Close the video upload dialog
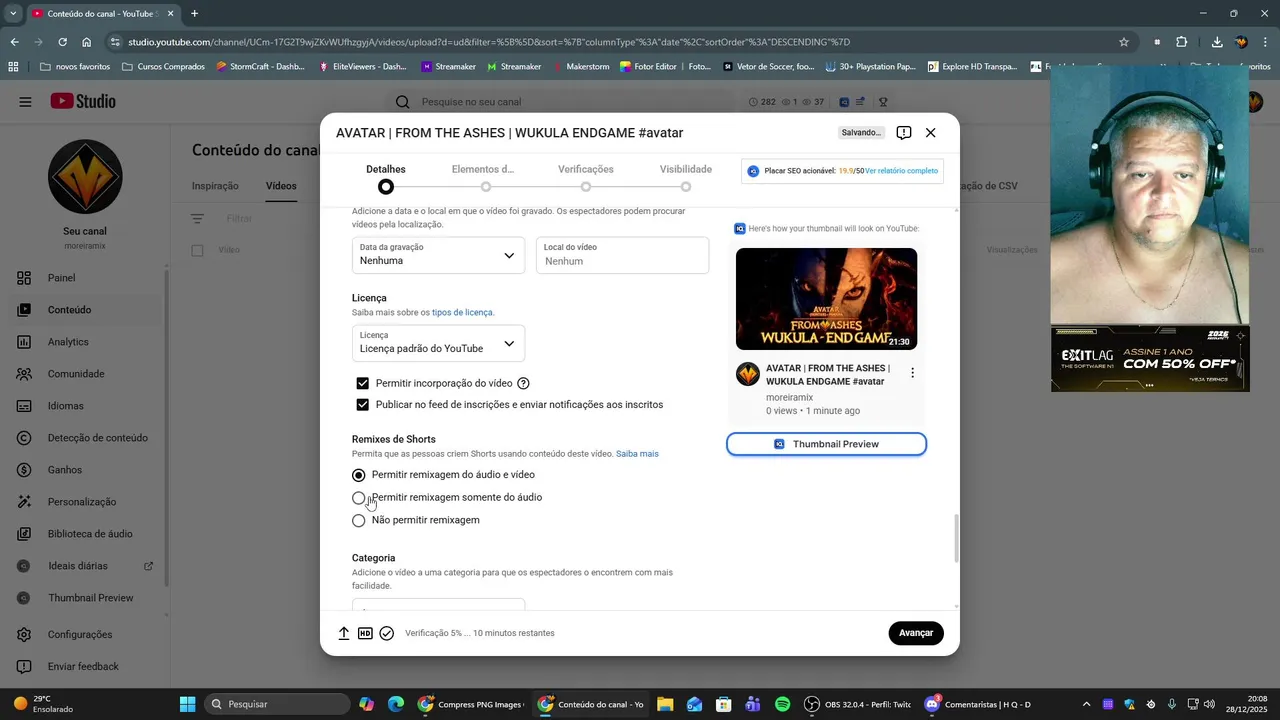 [931, 133]
